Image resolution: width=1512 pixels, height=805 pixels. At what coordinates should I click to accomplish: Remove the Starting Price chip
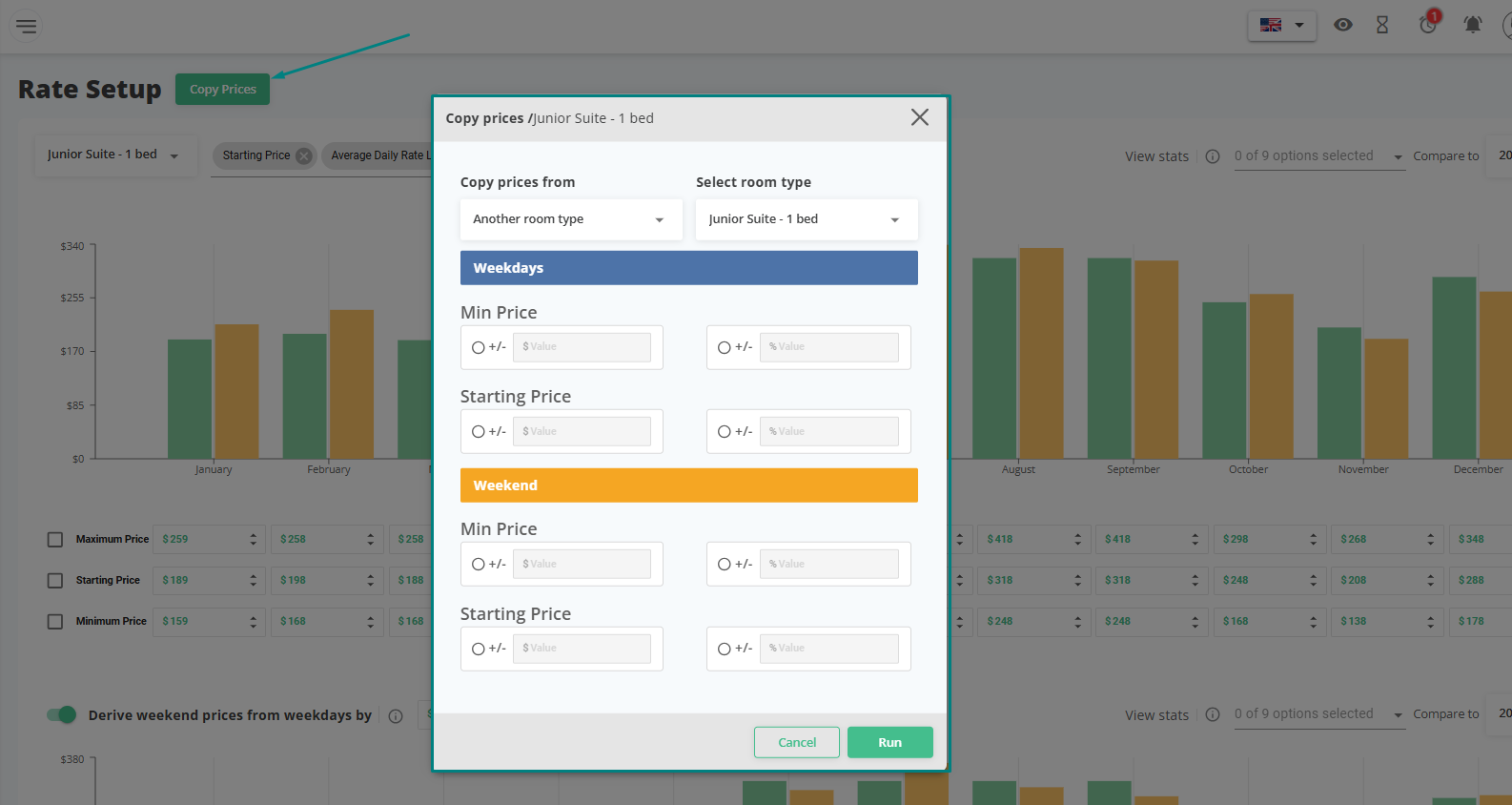[304, 156]
